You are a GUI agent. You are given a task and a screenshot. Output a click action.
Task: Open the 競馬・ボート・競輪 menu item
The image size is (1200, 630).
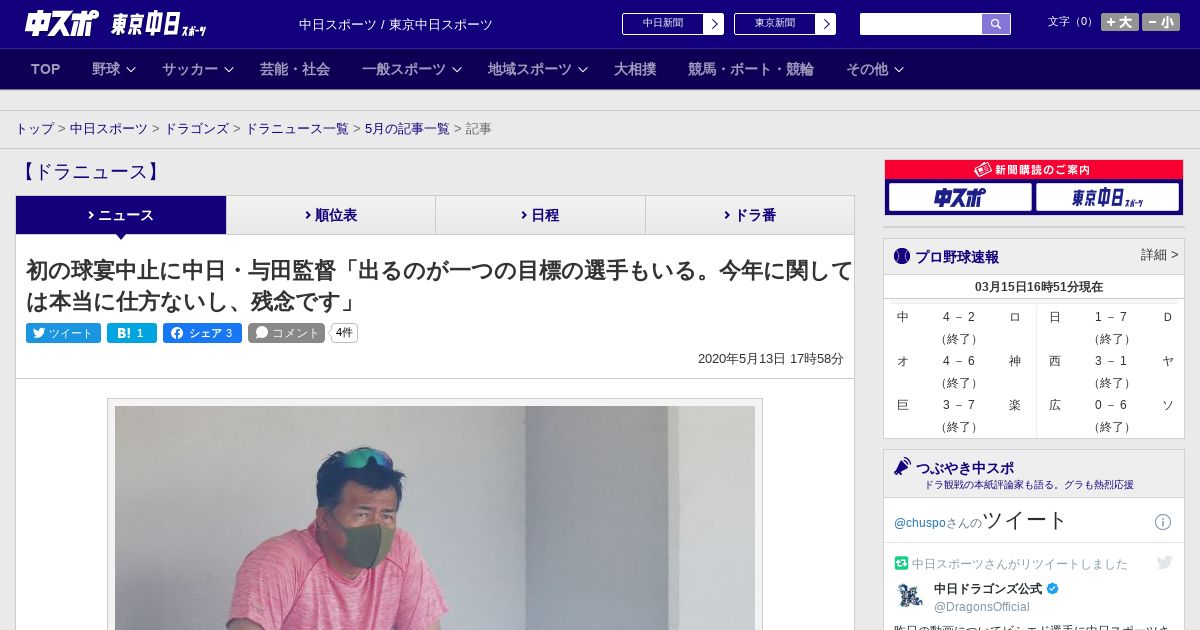(x=751, y=69)
